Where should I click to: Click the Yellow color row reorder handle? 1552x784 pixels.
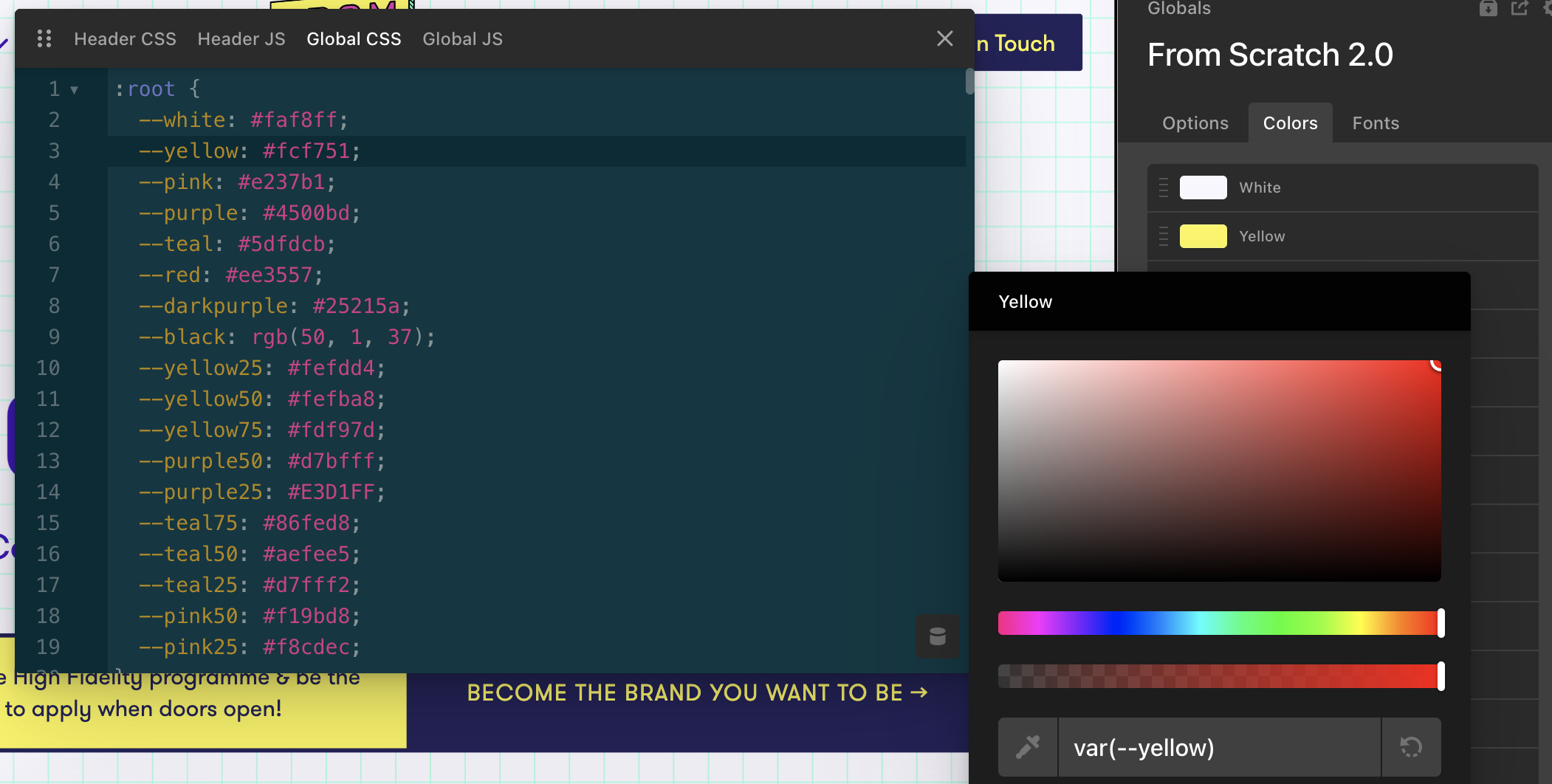tap(1164, 236)
